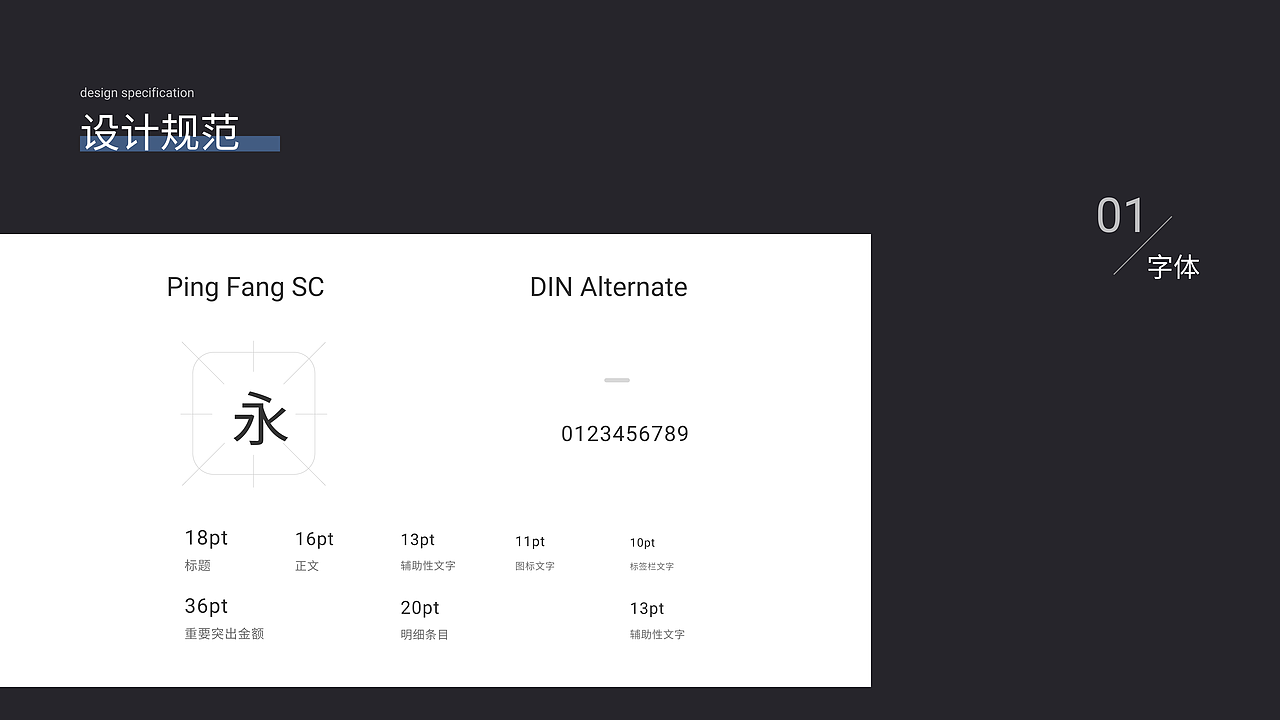Select the 正文 caption
Screen dimensions: 1280x720
click(307, 566)
